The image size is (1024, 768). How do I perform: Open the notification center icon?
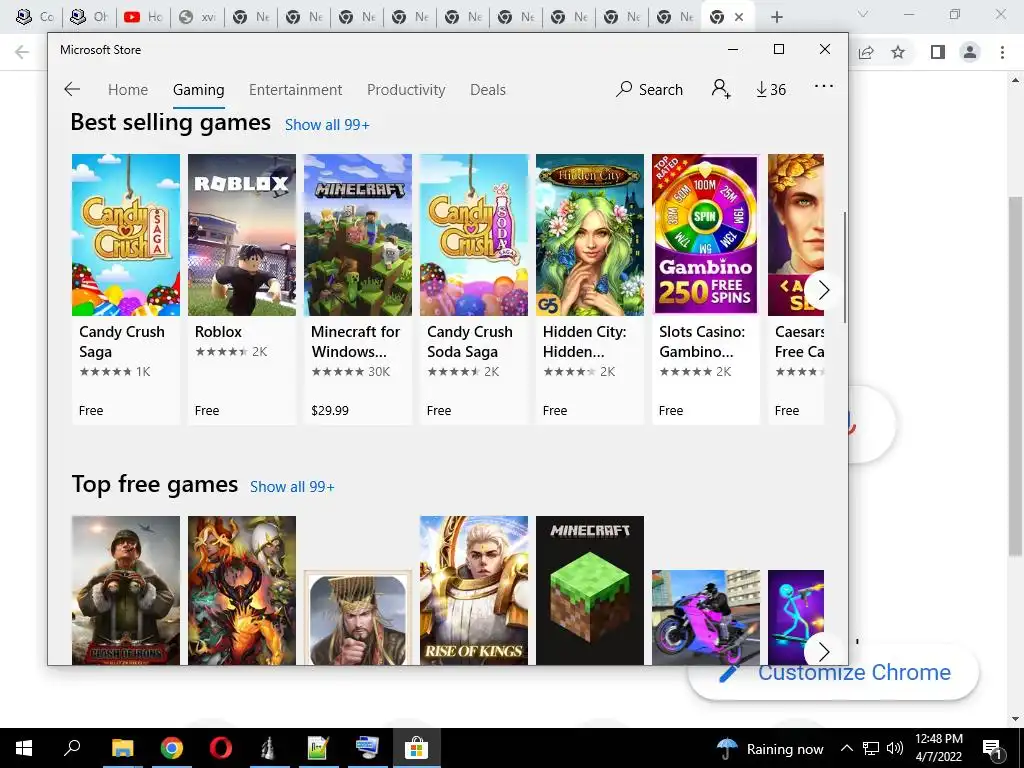992,748
